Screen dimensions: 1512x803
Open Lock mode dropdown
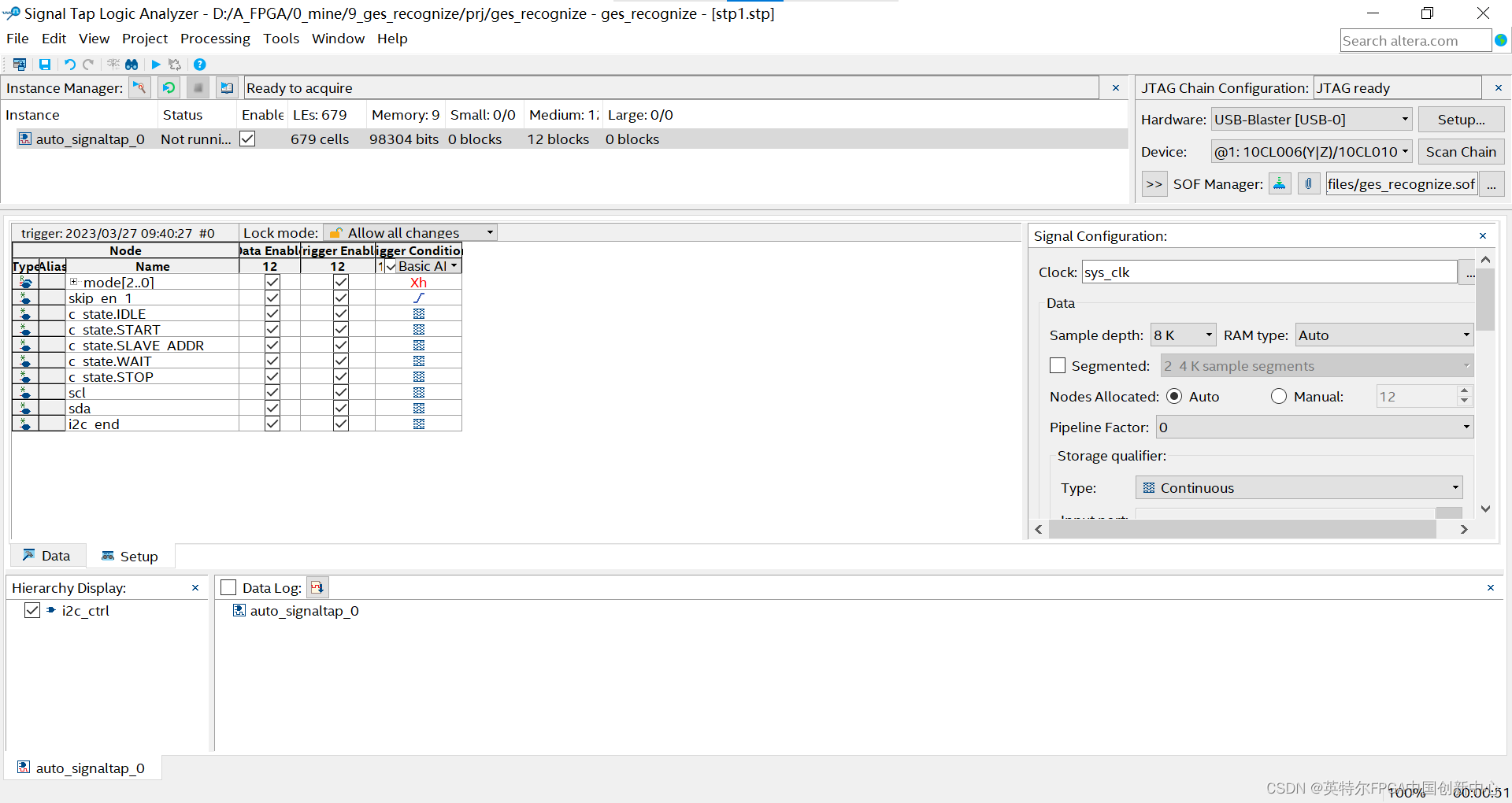click(411, 232)
